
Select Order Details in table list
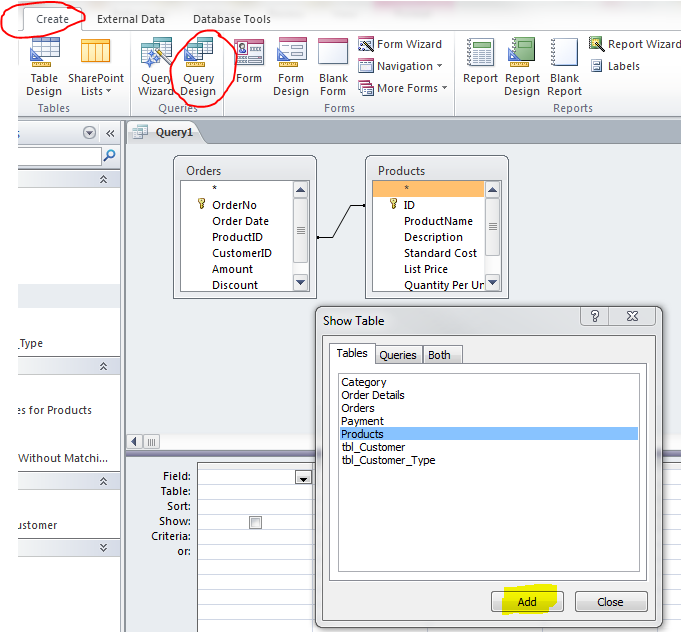point(489,395)
